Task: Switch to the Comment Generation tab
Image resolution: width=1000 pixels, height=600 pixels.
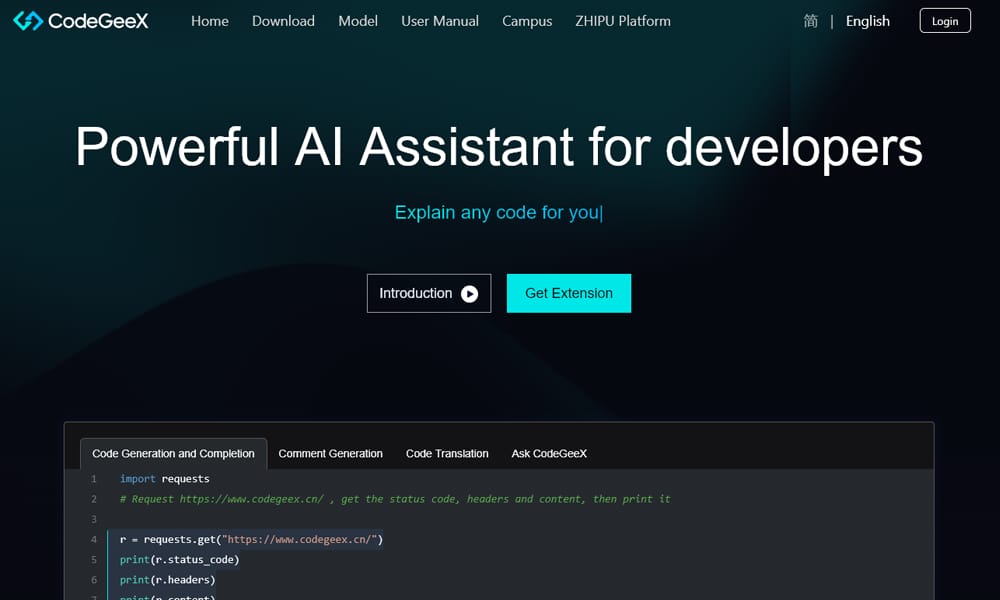Action: click(330, 453)
